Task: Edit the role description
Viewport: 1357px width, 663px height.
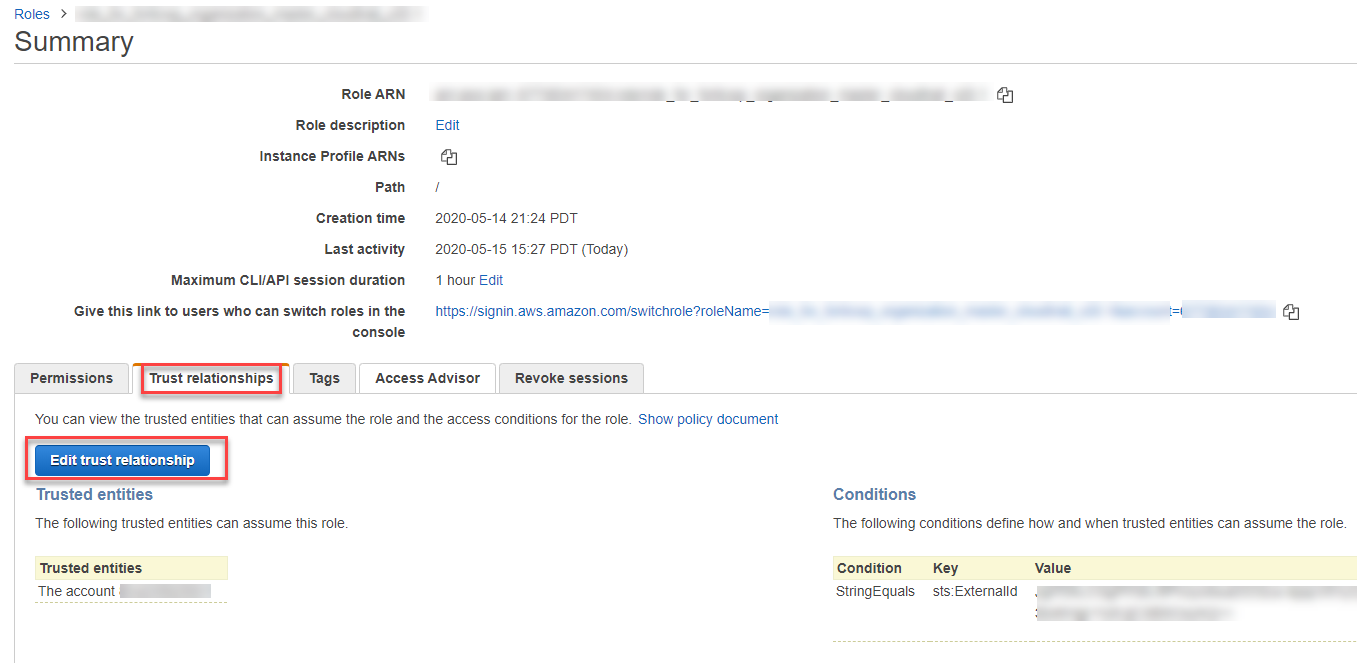Action: pyautogui.click(x=447, y=125)
